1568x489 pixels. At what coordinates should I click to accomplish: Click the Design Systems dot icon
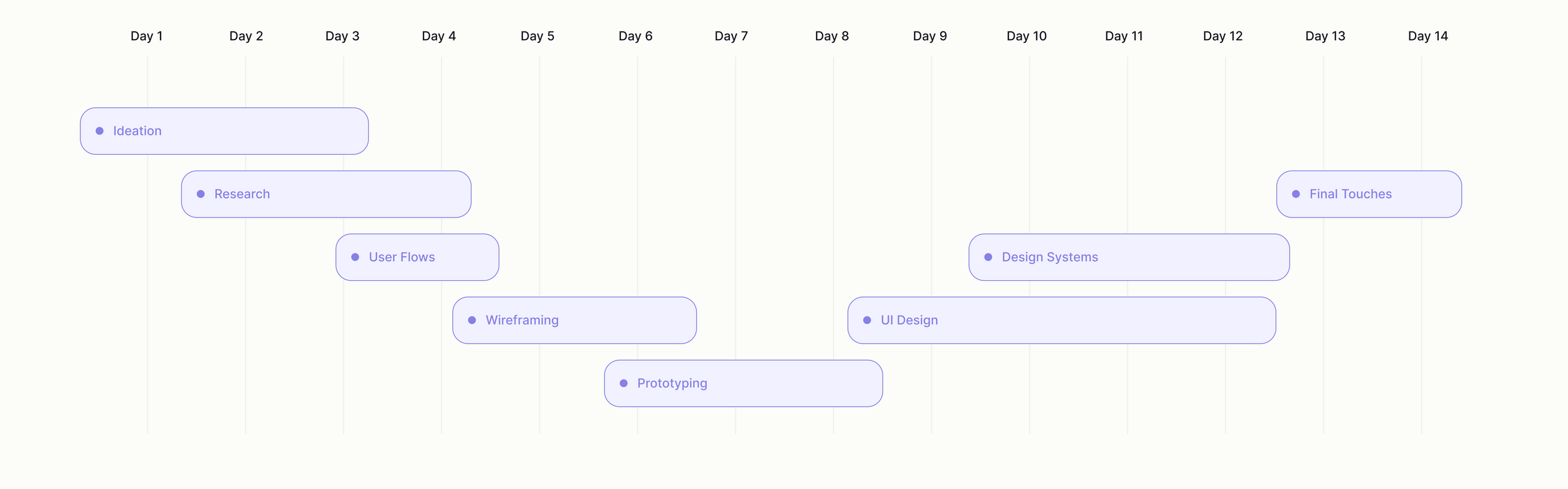point(988,257)
